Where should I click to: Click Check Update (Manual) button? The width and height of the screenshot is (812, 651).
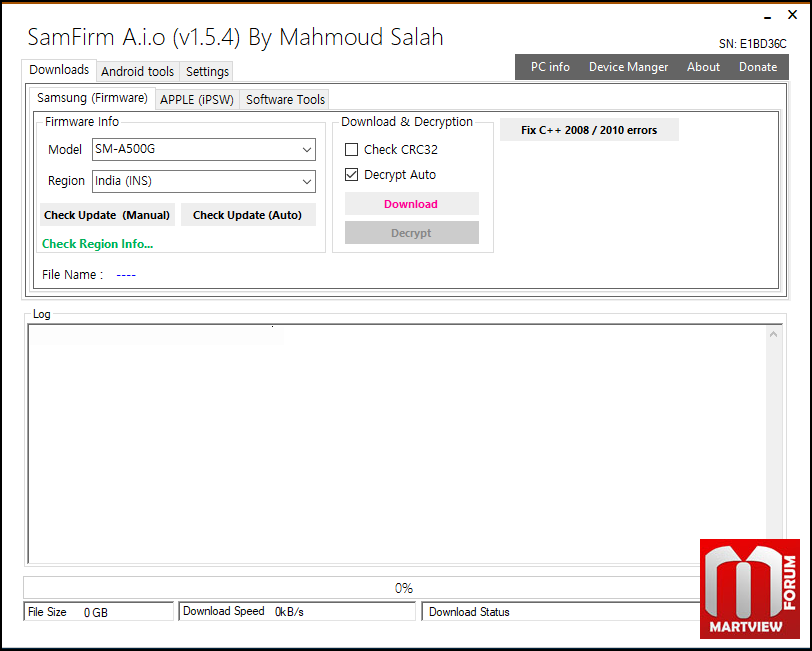tap(107, 215)
